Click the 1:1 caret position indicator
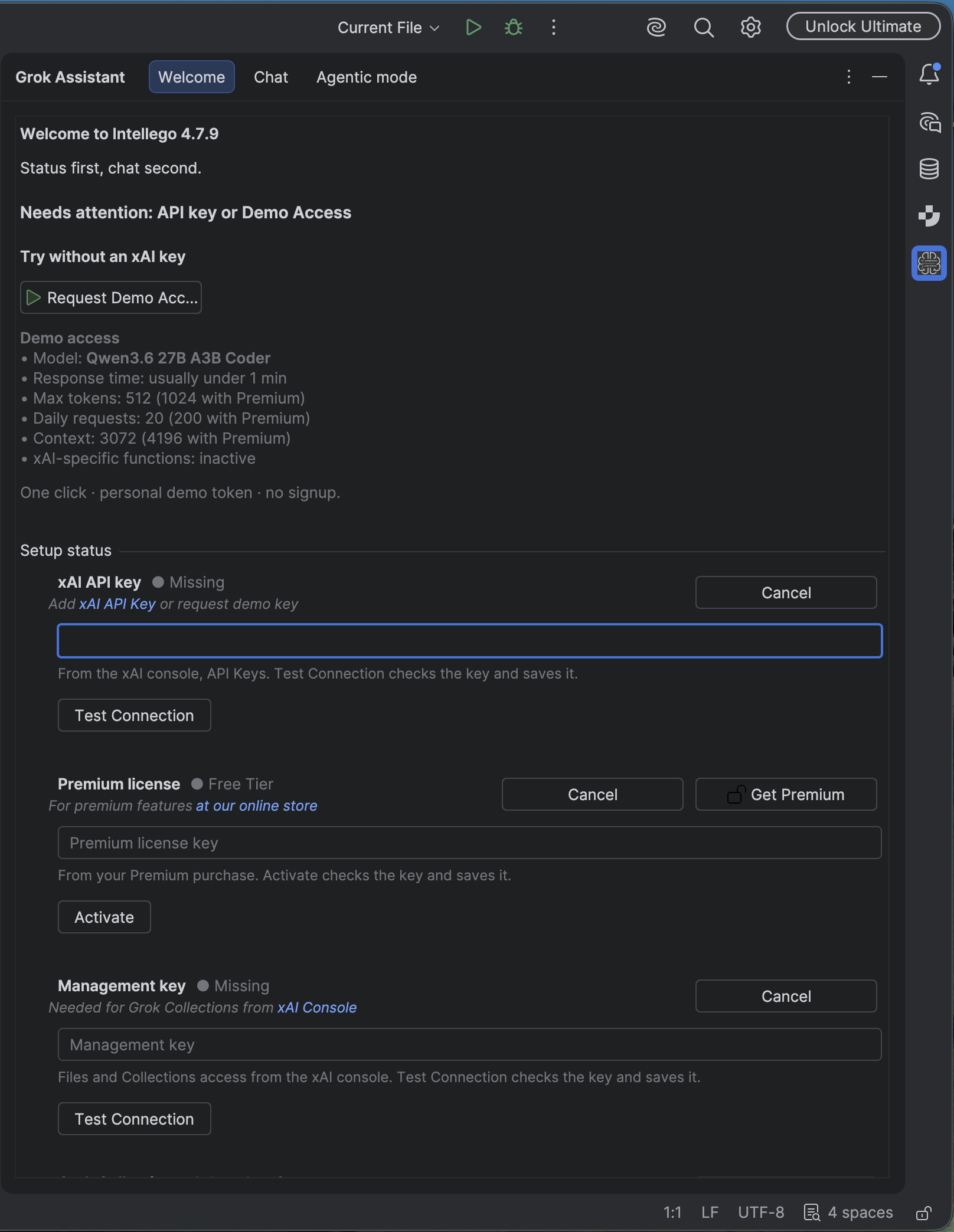Image resolution: width=954 pixels, height=1232 pixels. pyautogui.click(x=672, y=1213)
